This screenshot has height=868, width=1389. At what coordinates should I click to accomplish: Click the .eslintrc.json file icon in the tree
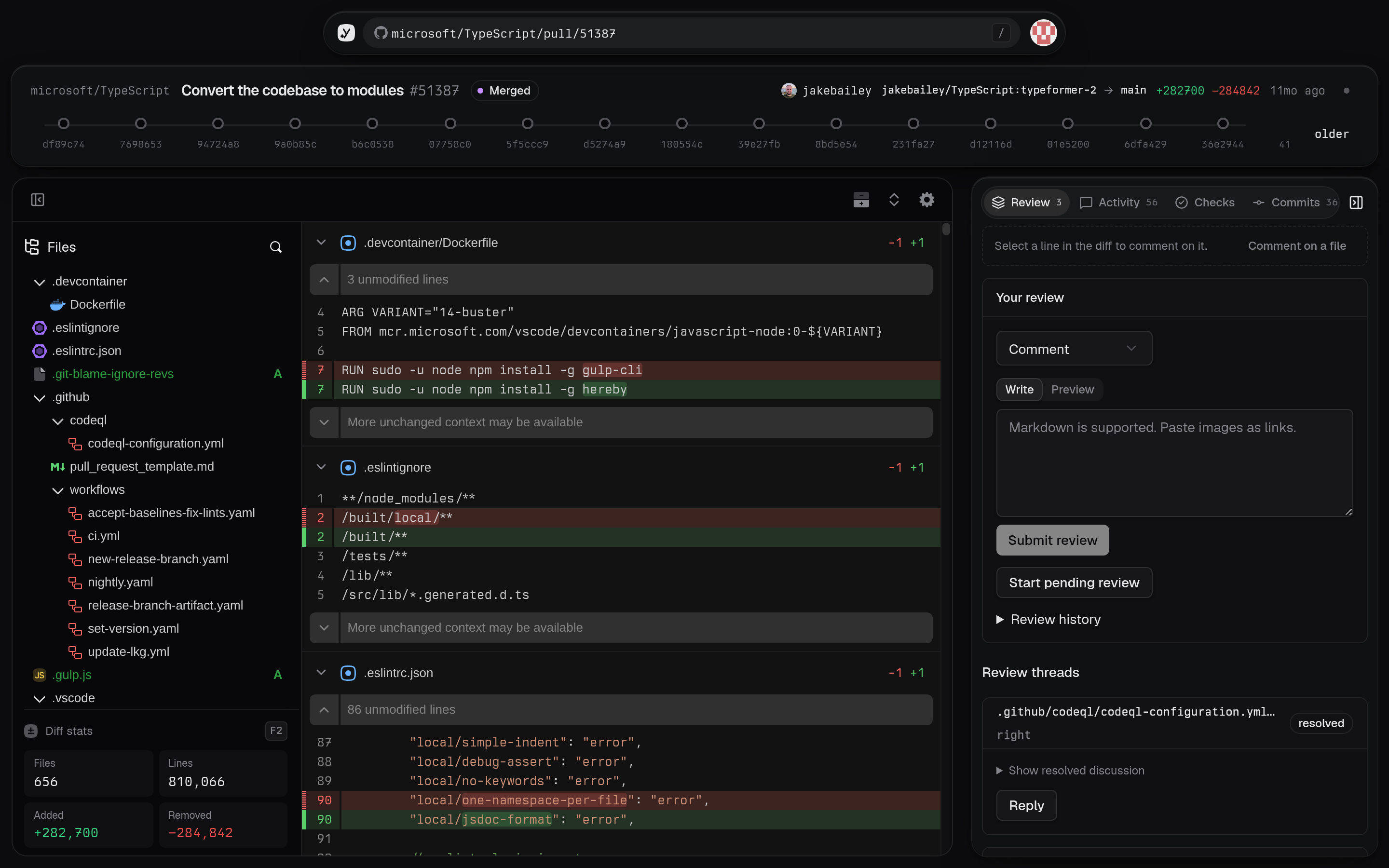[x=40, y=351]
